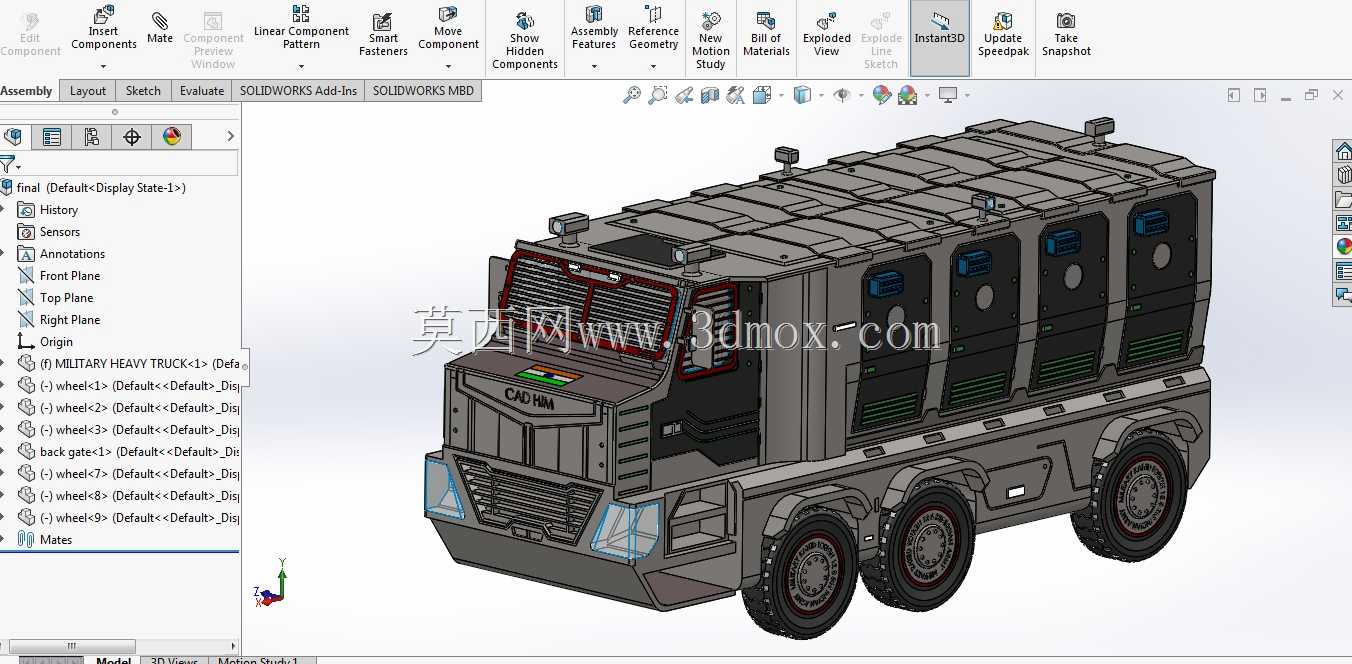Click Zoom to Area icon
This screenshot has height=664, width=1352.
click(658, 95)
